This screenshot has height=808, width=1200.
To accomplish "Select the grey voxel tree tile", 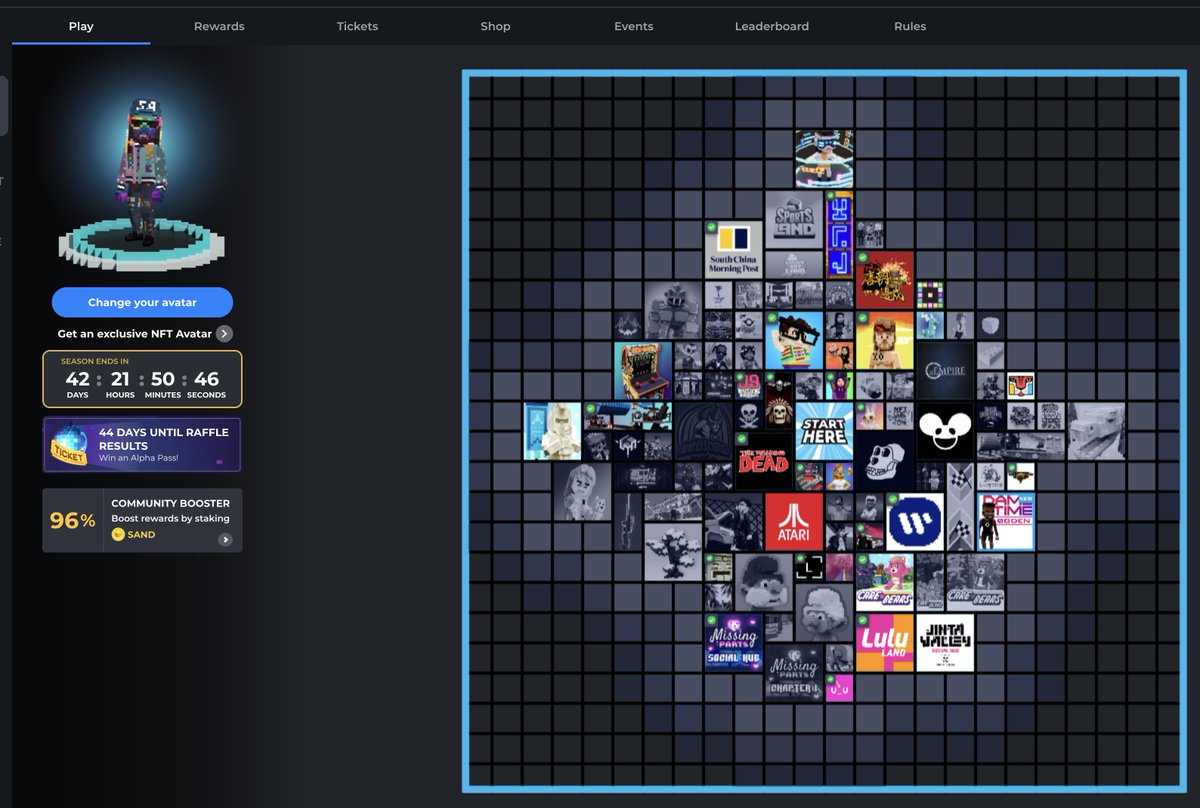I will [x=673, y=552].
